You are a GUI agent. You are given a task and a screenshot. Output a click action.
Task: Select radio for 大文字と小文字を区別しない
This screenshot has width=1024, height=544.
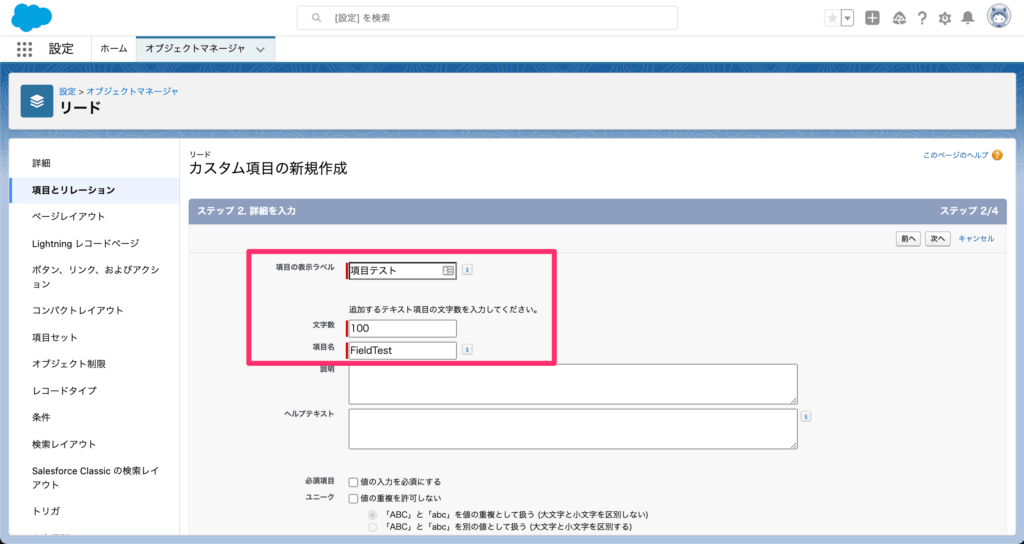click(x=373, y=513)
